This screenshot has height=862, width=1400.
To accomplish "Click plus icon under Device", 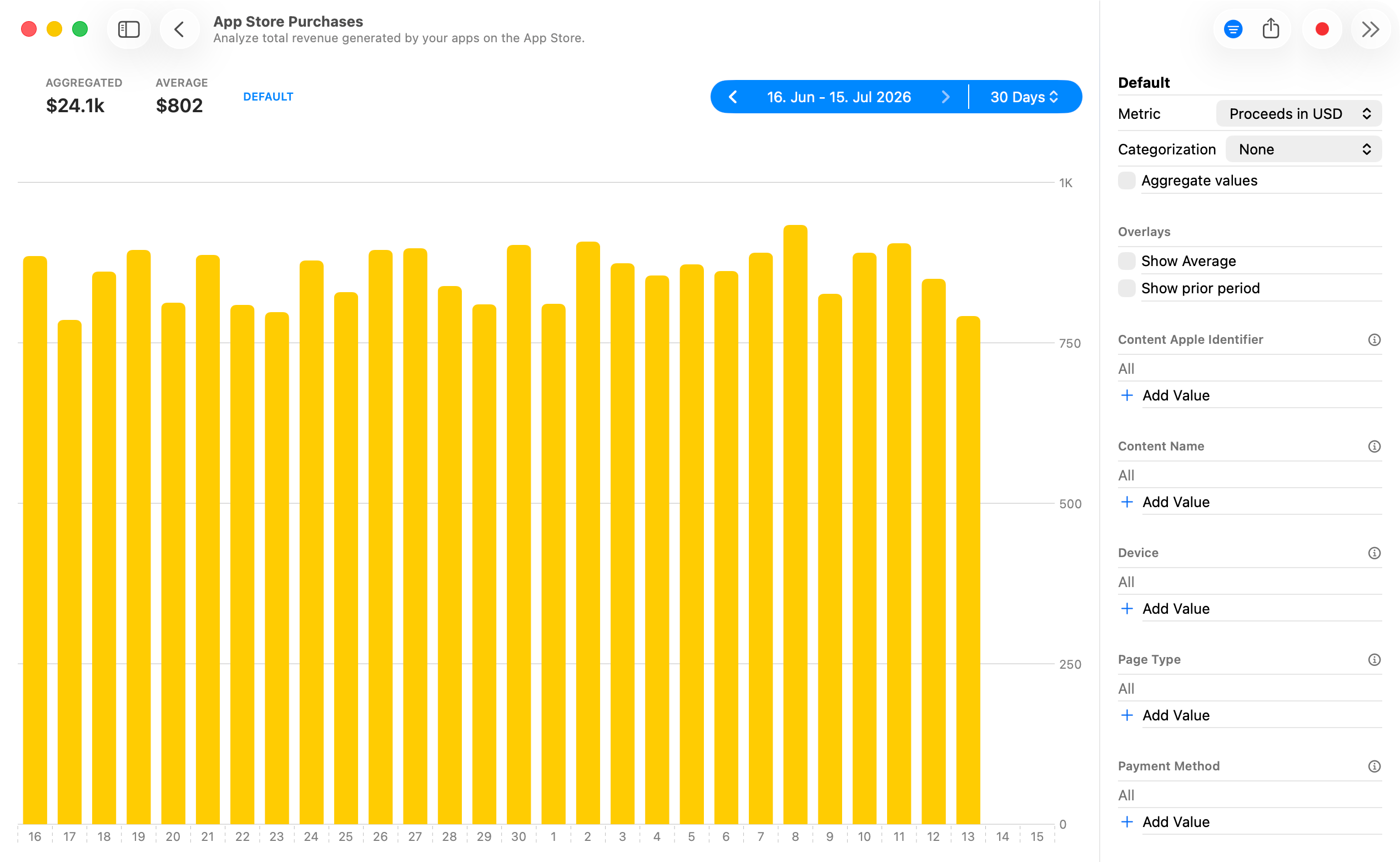I will click(1127, 608).
